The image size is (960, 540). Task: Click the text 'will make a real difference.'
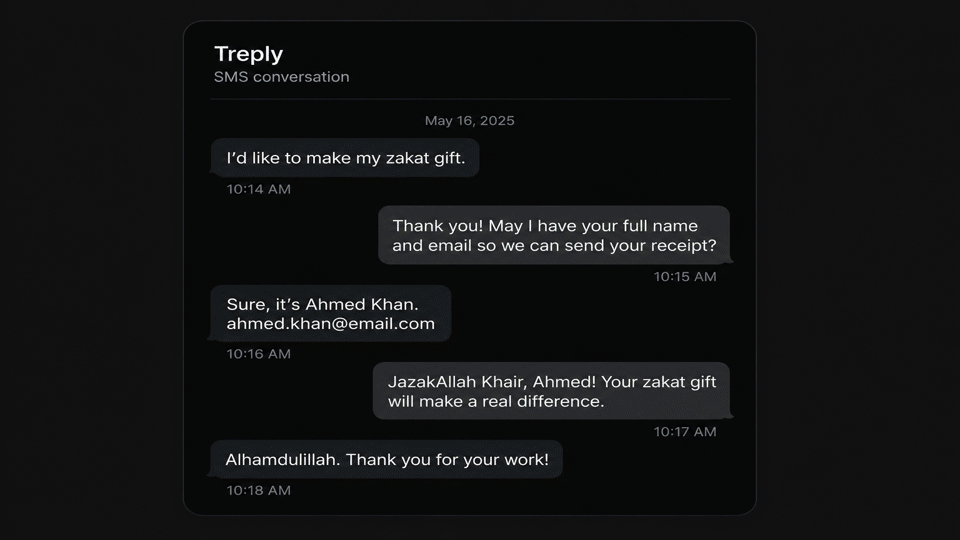[496, 402]
